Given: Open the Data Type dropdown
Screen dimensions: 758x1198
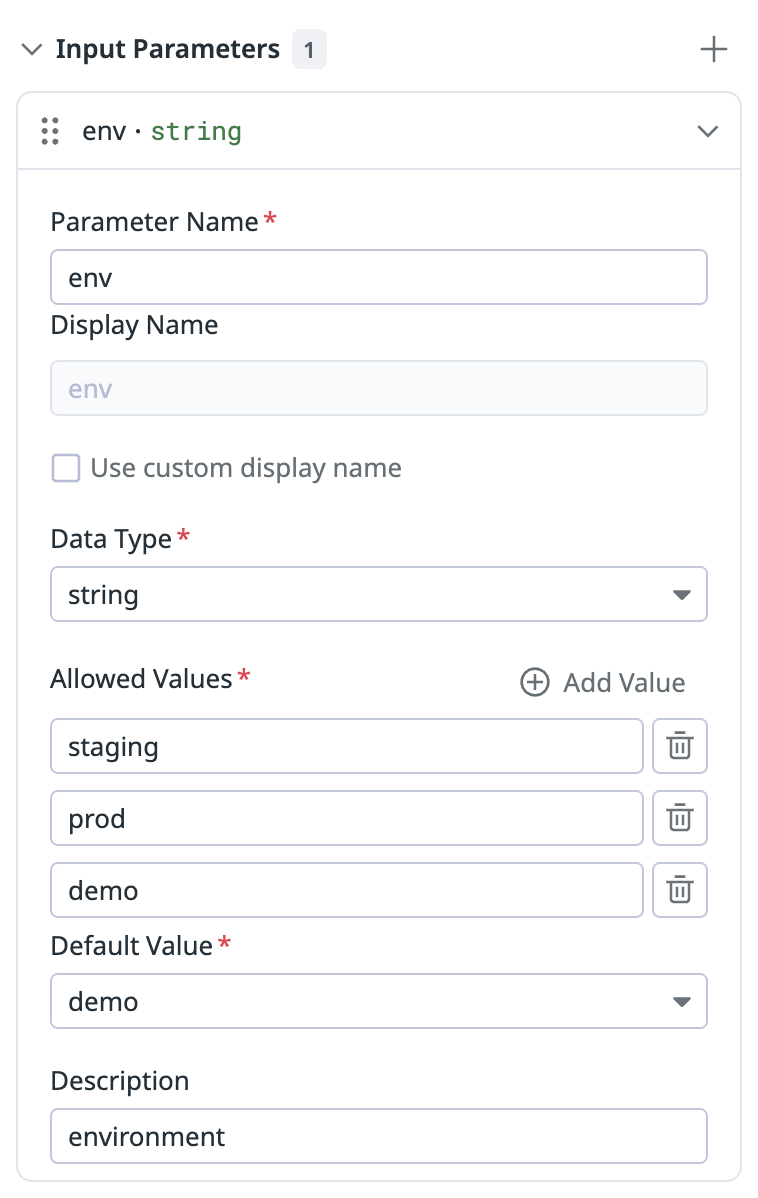Looking at the screenshot, I should 378,595.
